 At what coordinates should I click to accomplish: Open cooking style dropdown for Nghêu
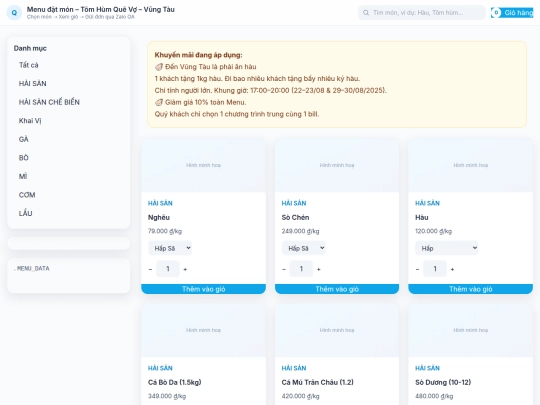pyautogui.click(x=170, y=248)
